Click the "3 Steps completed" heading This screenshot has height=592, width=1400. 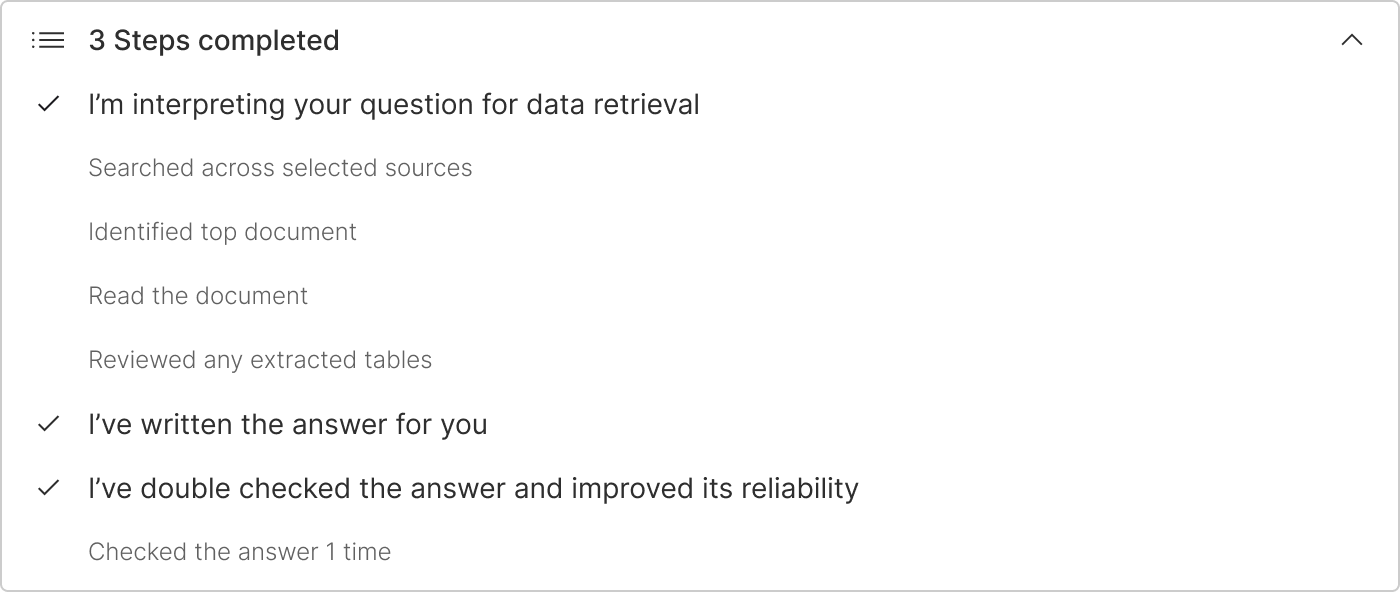[214, 41]
